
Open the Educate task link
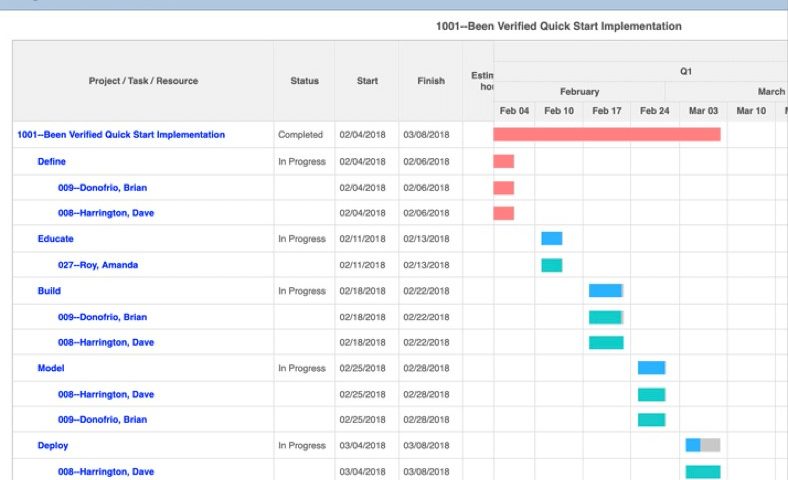56,239
